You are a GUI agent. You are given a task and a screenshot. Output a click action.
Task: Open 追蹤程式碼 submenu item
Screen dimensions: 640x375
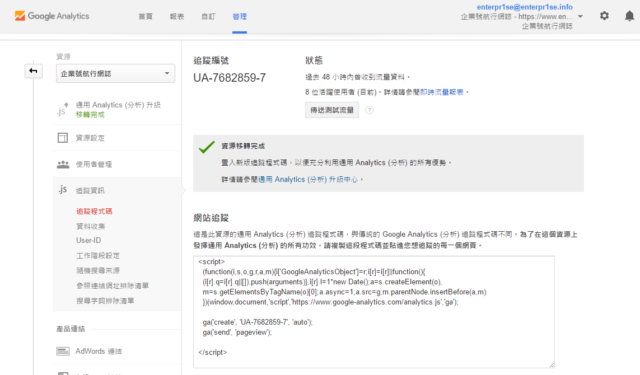pyautogui.click(x=94, y=211)
